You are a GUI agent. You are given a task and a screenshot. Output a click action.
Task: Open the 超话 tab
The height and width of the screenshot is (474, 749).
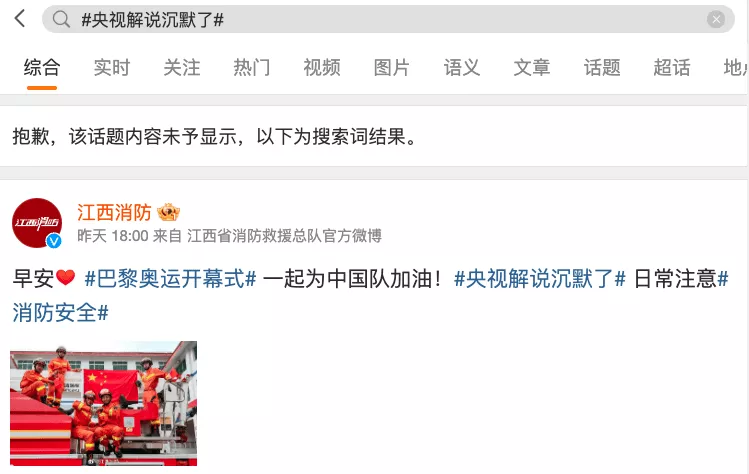point(672,68)
